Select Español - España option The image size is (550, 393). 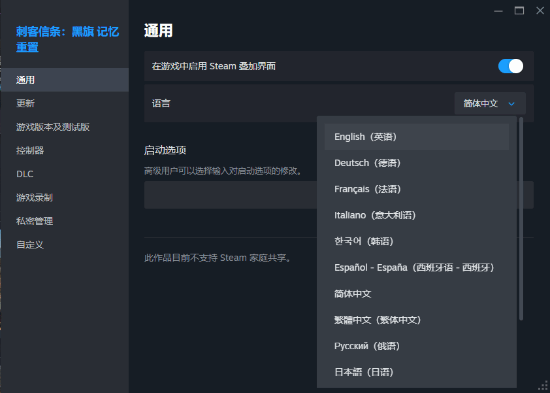click(x=417, y=268)
